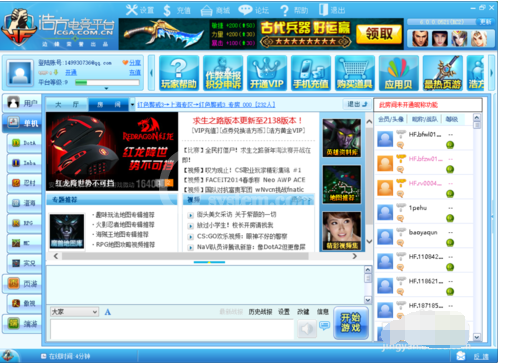Switch to the 大厅 lobby tab
This screenshot has width=511, height=363.
67,105
